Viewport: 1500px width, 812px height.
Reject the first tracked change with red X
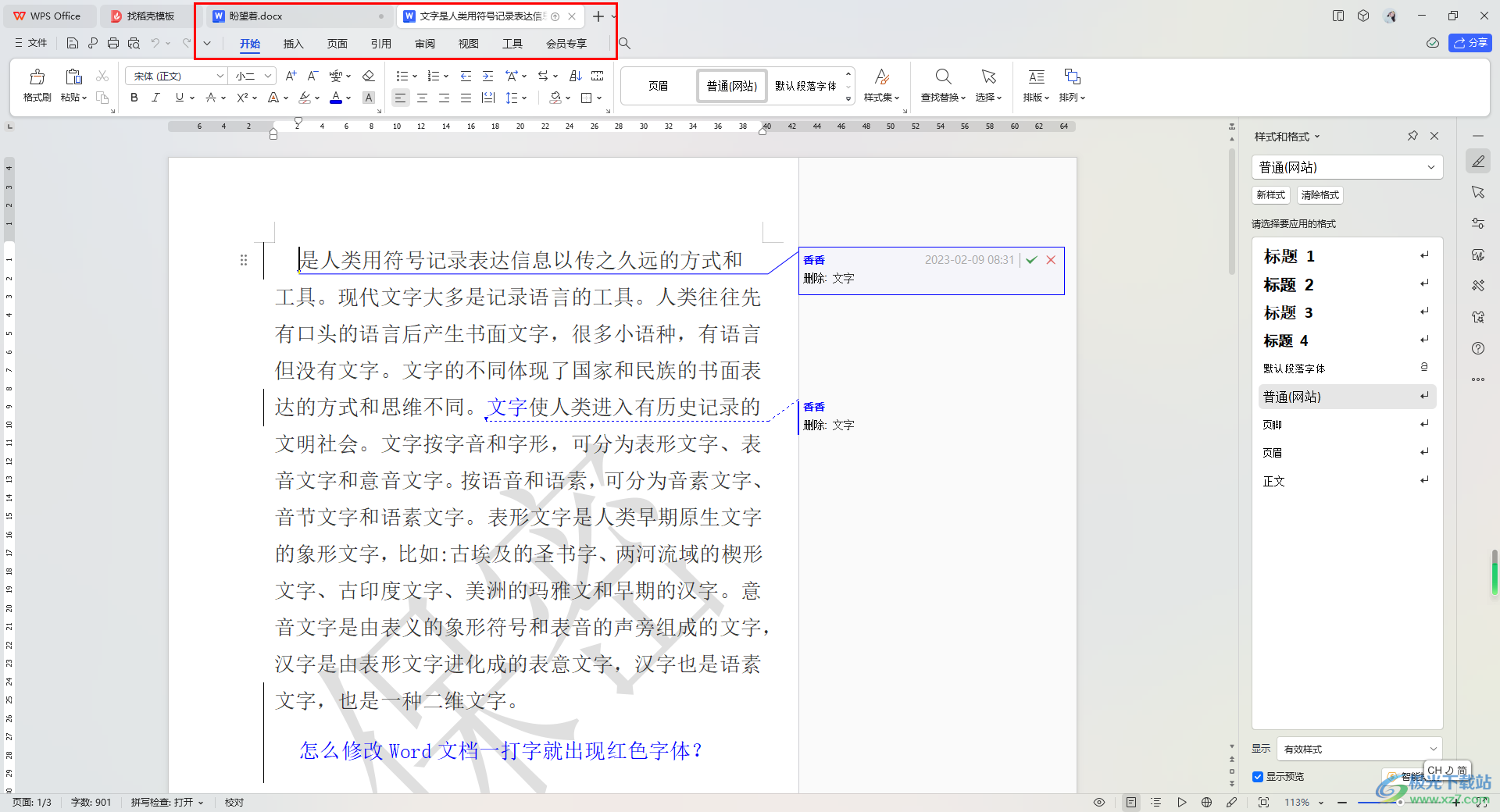click(x=1051, y=260)
